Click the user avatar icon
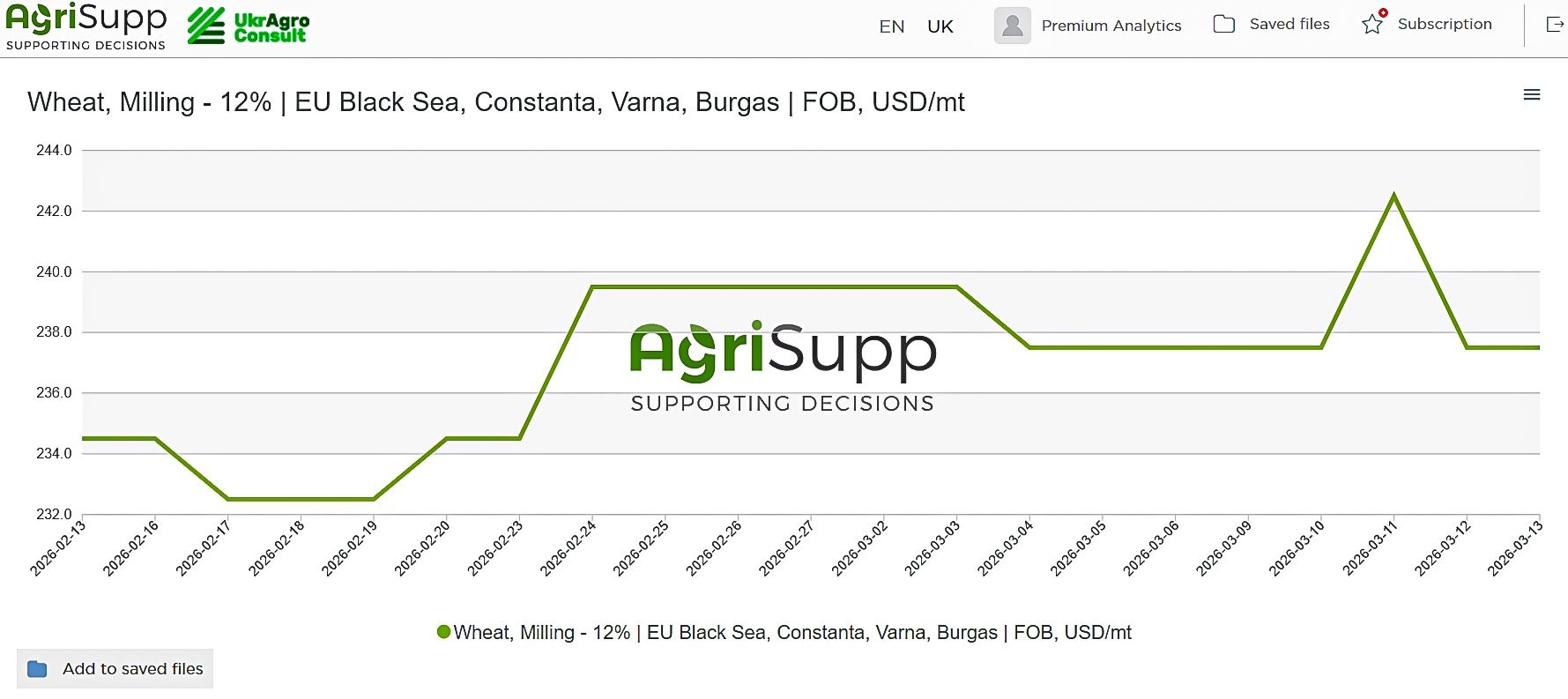 pyautogui.click(x=1012, y=26)
